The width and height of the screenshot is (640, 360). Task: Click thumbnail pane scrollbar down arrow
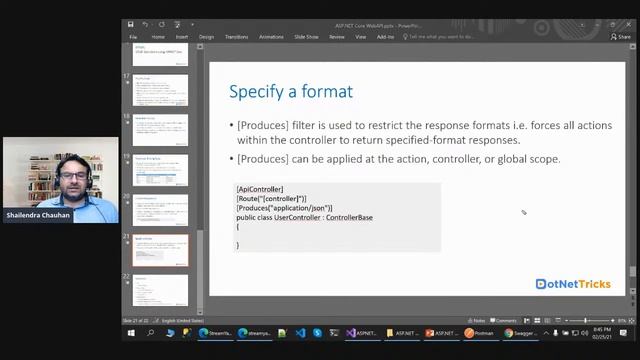pos(200,312)
